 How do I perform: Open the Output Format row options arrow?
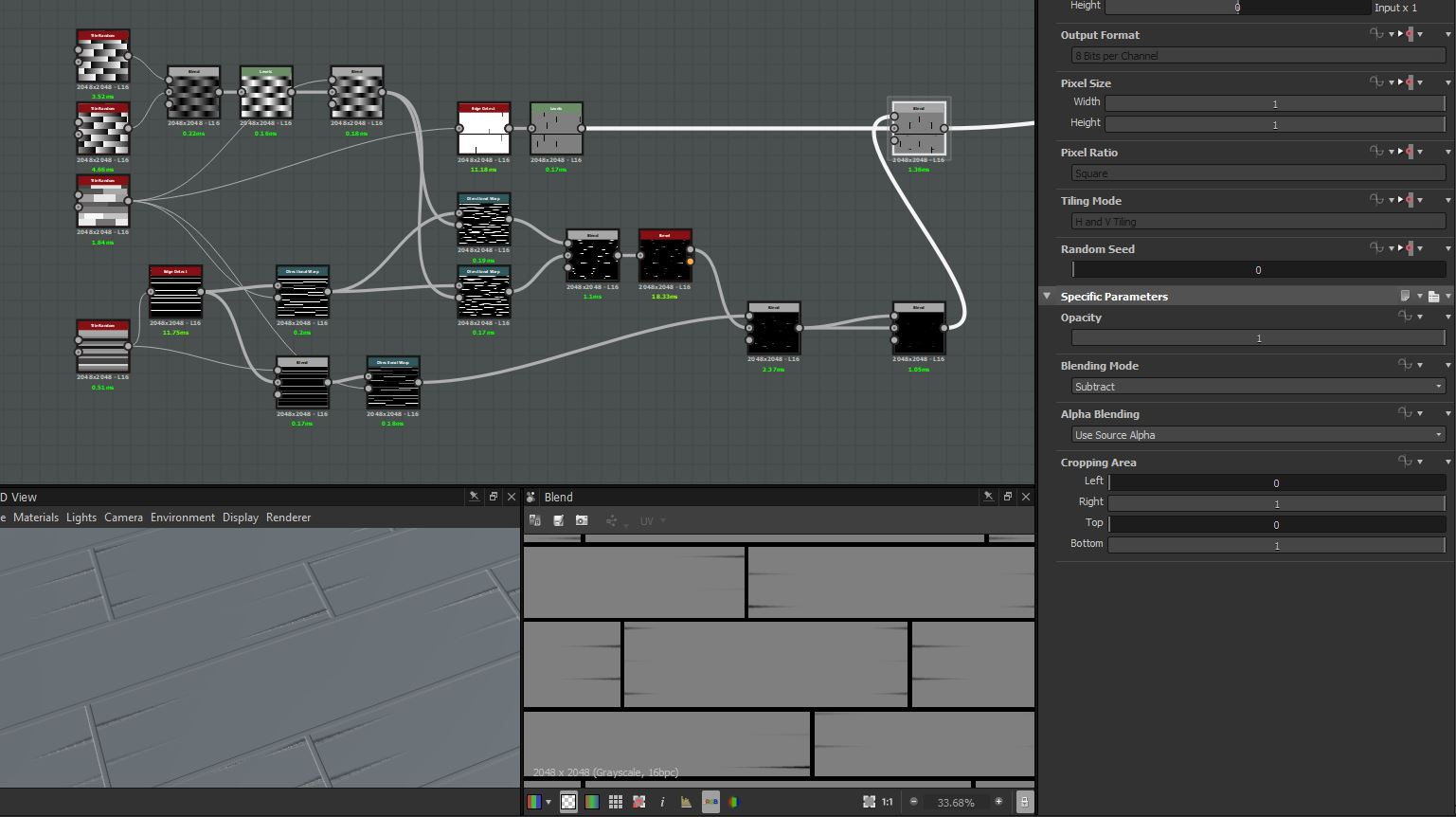(x=1447, y=35)
